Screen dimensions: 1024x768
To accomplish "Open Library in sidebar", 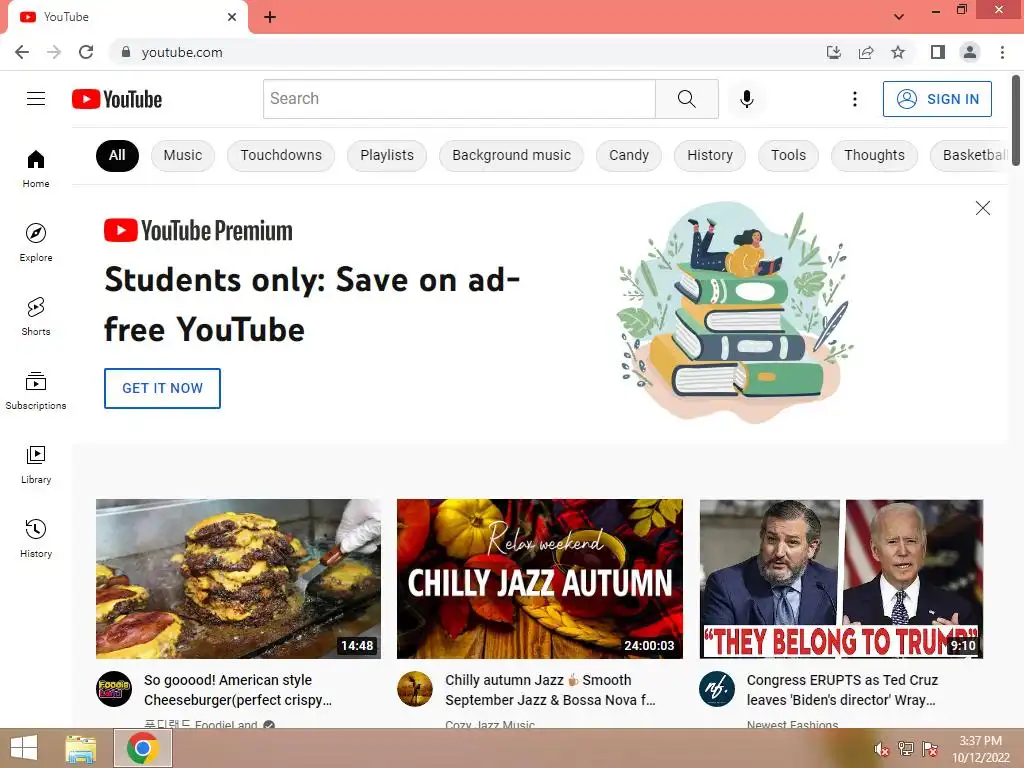I will tap(36, 464).
